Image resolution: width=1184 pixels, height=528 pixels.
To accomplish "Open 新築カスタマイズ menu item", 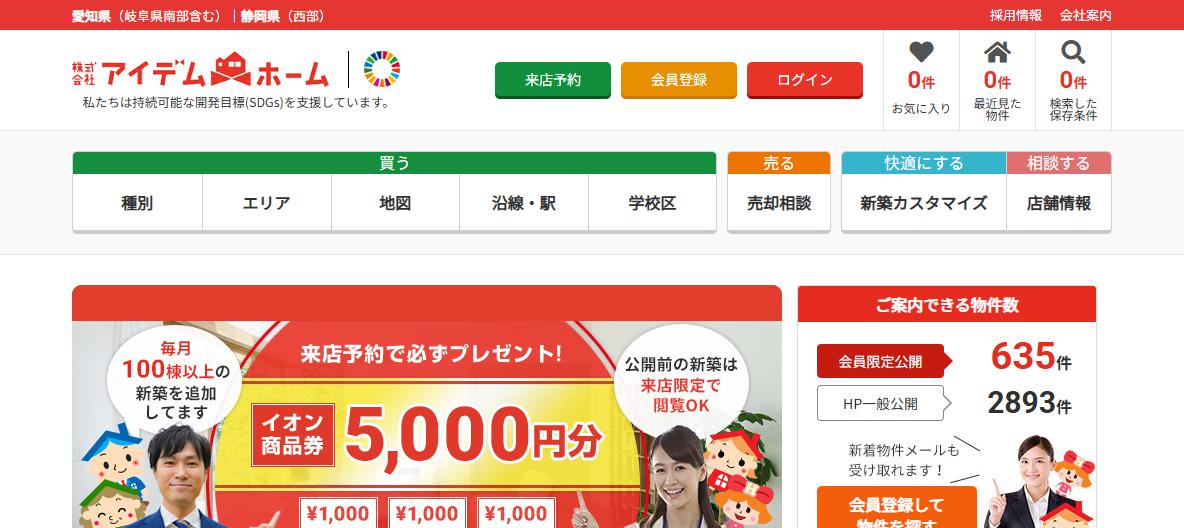I will point(923,202).
